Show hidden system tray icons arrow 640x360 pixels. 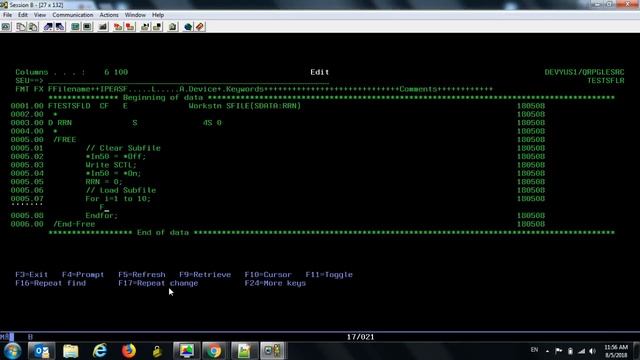tap(547, 351)
